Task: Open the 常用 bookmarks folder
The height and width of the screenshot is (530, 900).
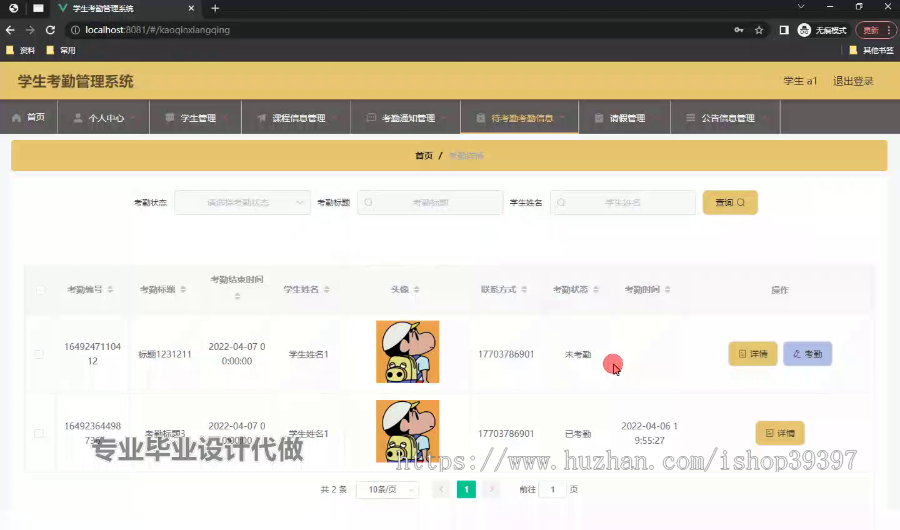Action: (x=61, y=51)
